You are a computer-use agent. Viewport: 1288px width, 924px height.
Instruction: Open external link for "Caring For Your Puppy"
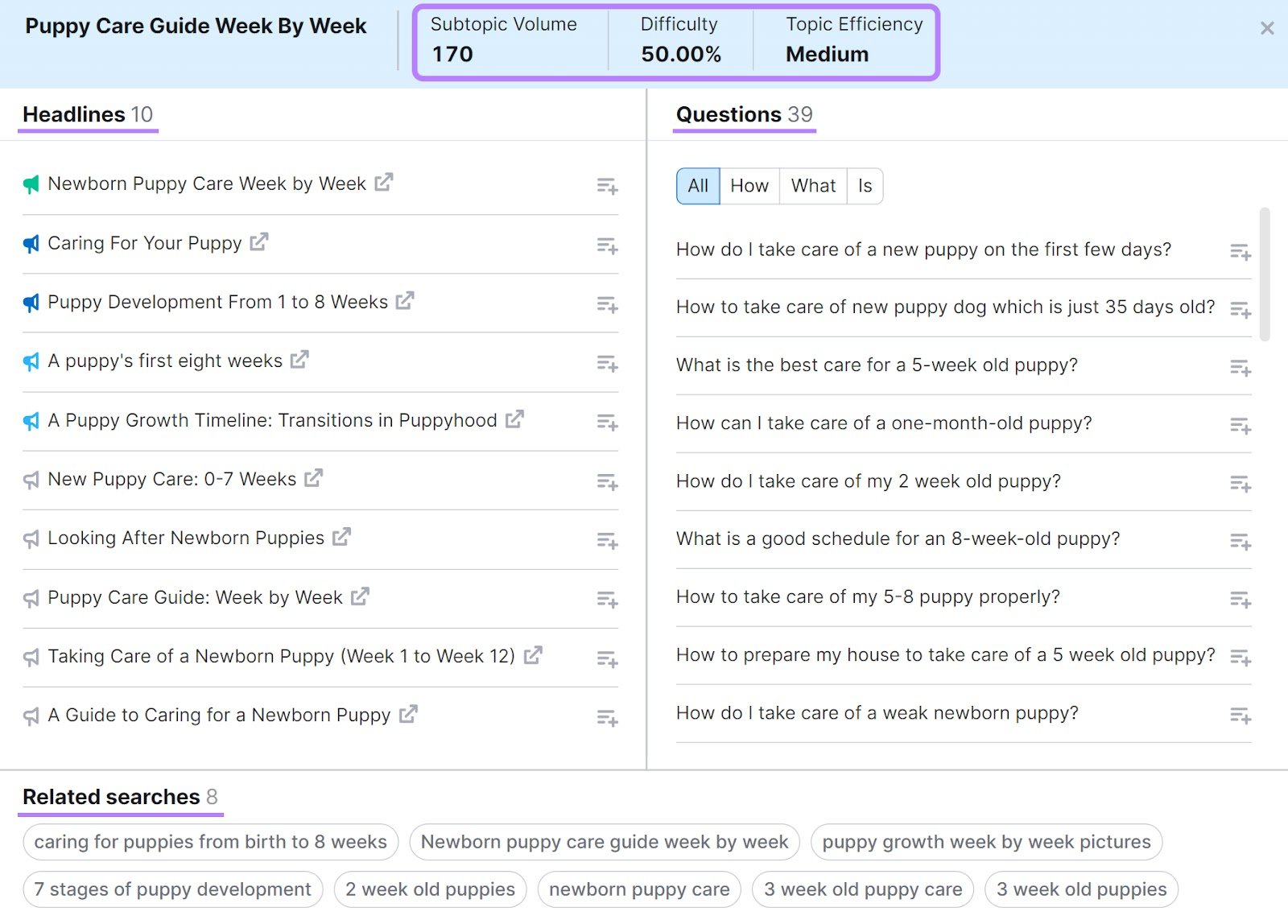258,242
